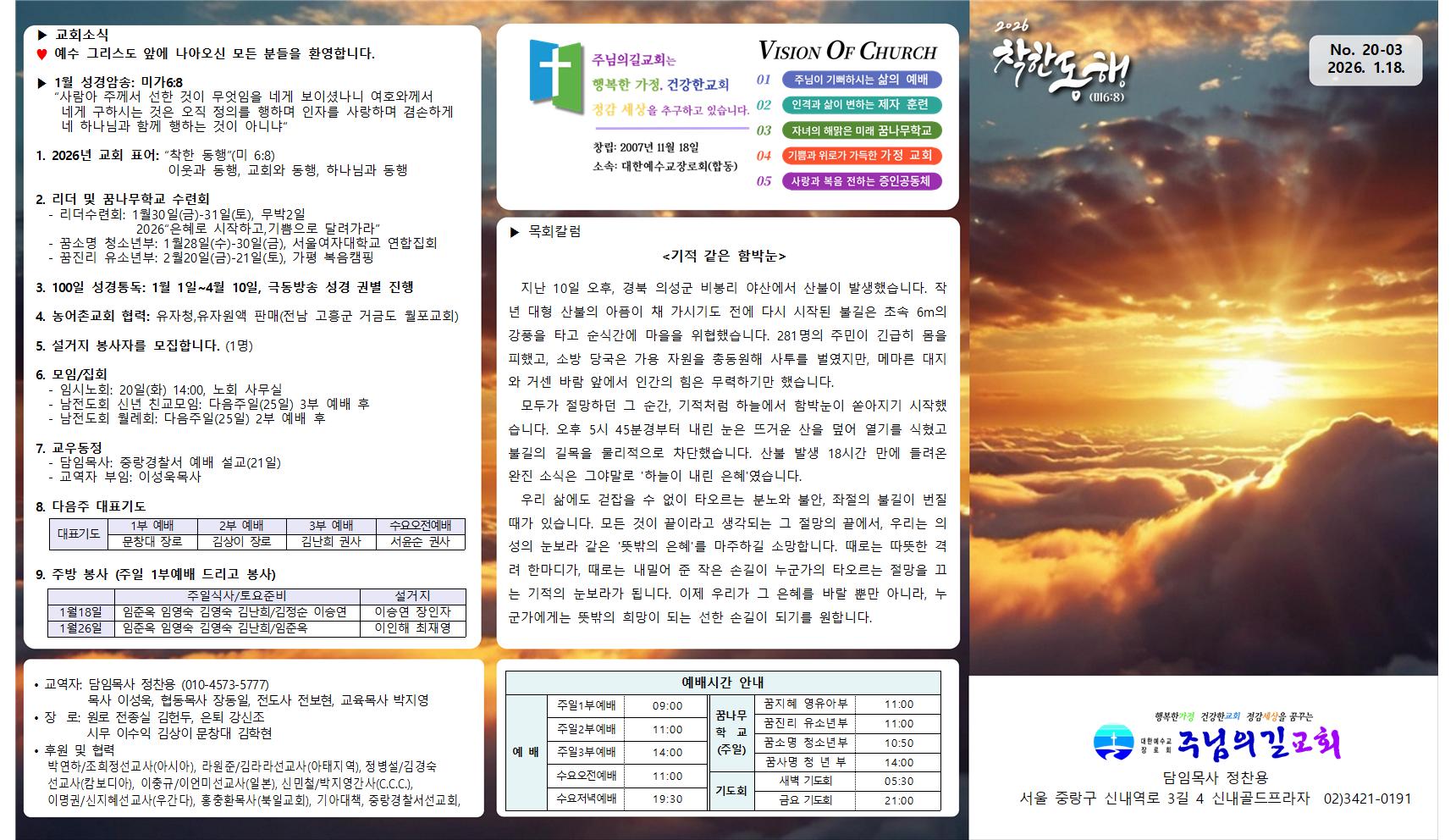Select the purple 주님이 기뻐하시는 삶의 예배 pill
Viewport: 1456px width, 840px height.
861,80
